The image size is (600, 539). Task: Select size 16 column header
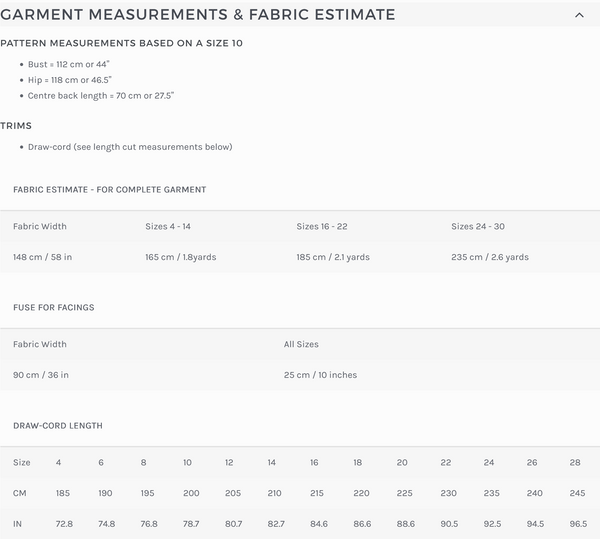(314, 462)
